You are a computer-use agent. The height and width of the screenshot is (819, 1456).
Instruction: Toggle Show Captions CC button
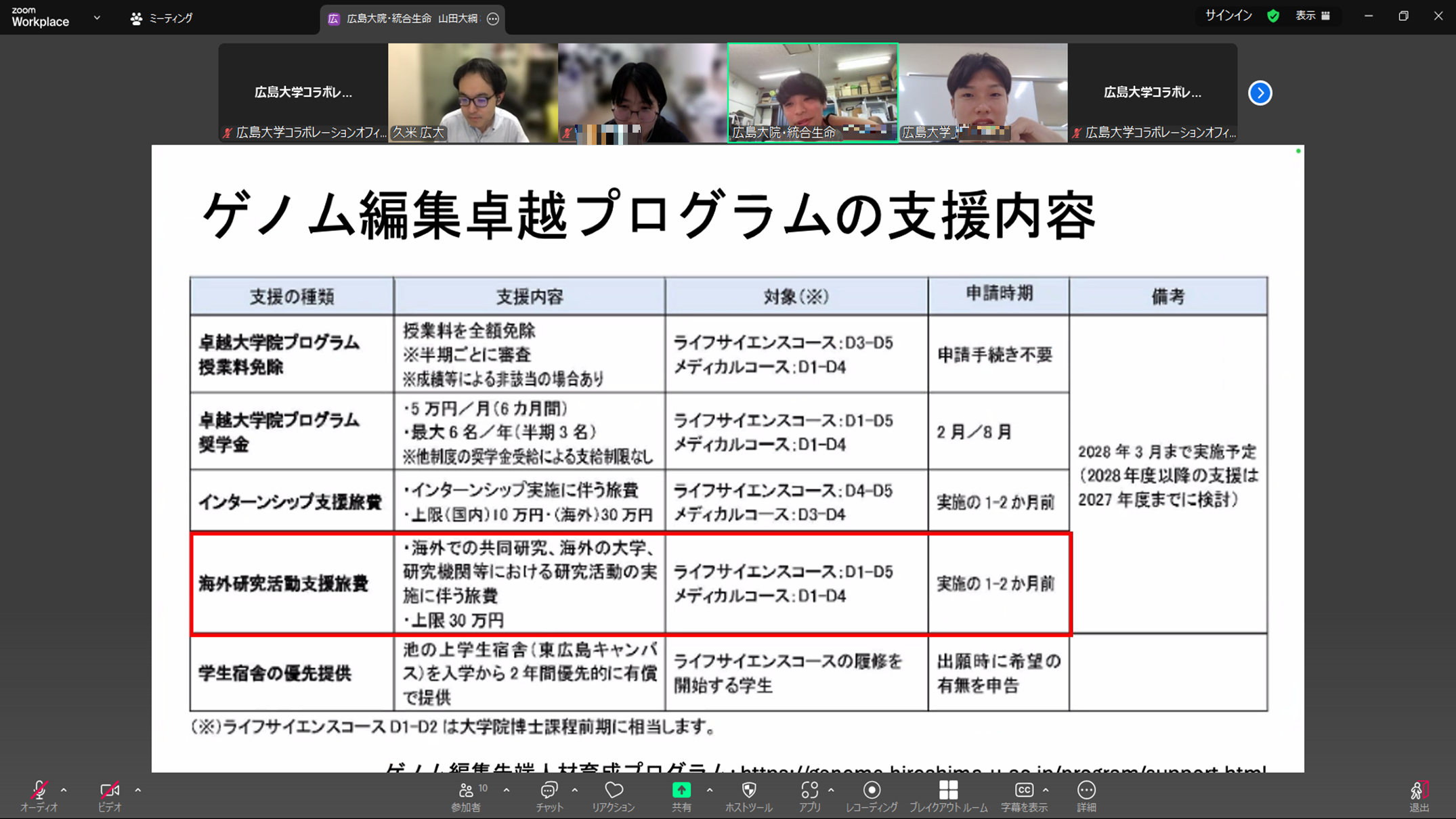[x=1023, y=791]
